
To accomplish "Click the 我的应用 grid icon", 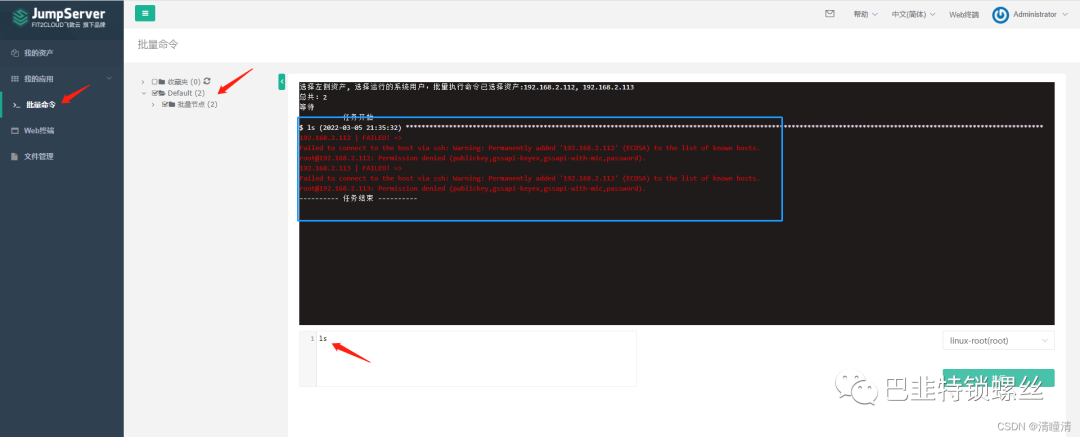I will [x=14, y=79].
